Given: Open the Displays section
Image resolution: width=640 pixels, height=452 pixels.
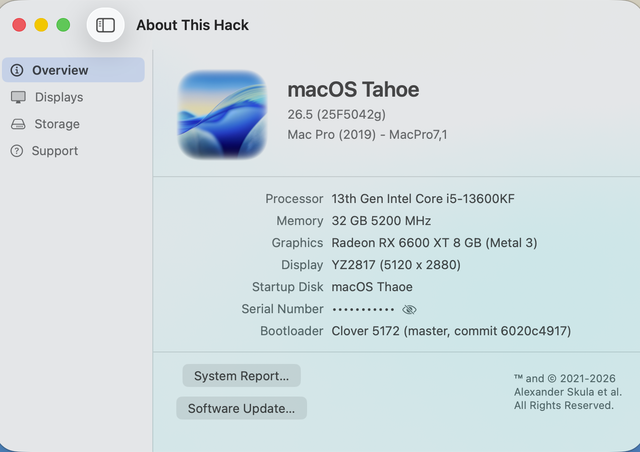Looking at the screenshot, I should click(59, 97).
